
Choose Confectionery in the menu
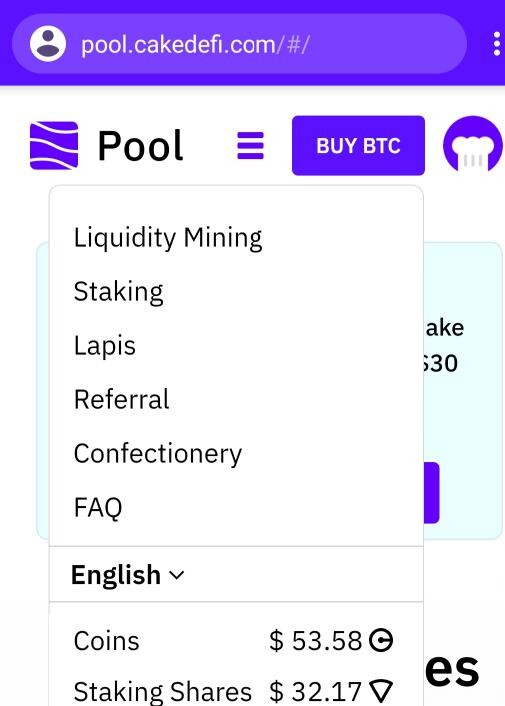click(158, 453)
